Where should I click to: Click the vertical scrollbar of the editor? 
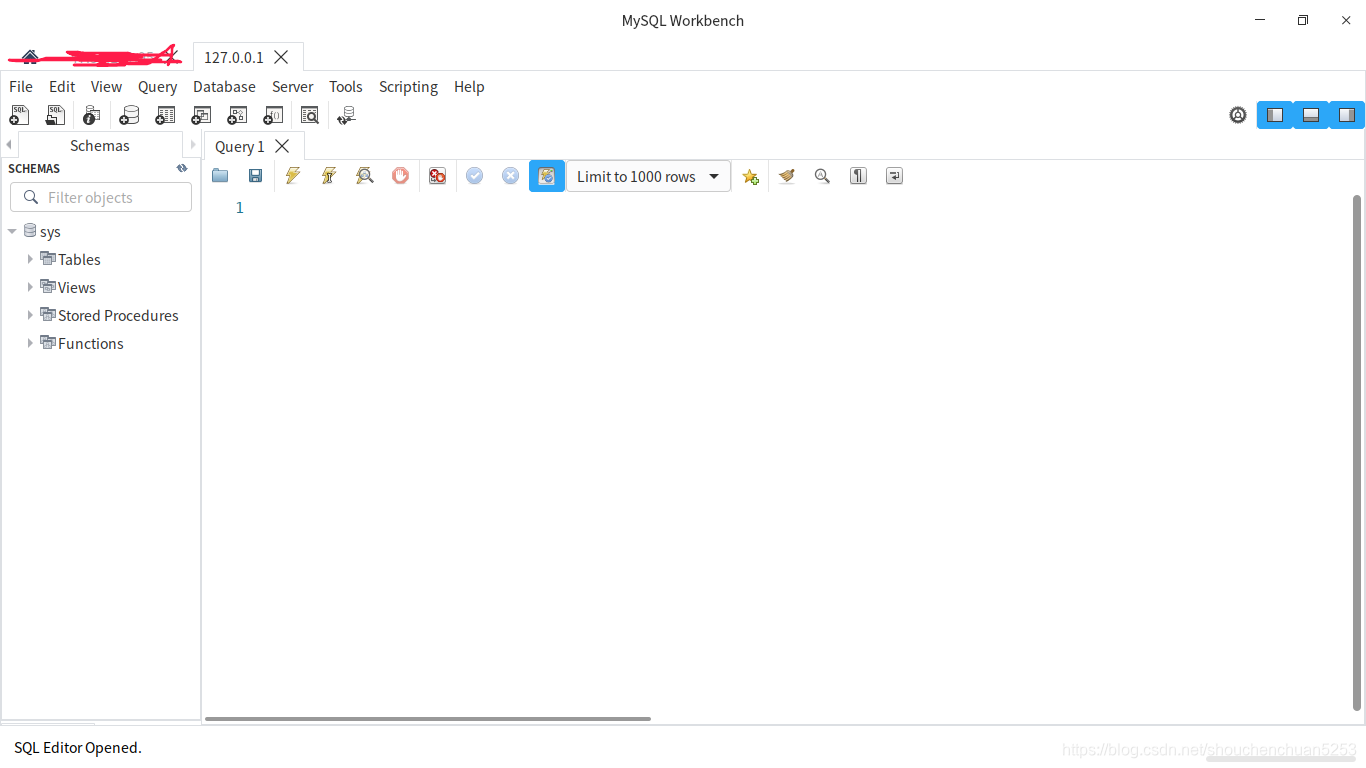(x=1357, y=452)
